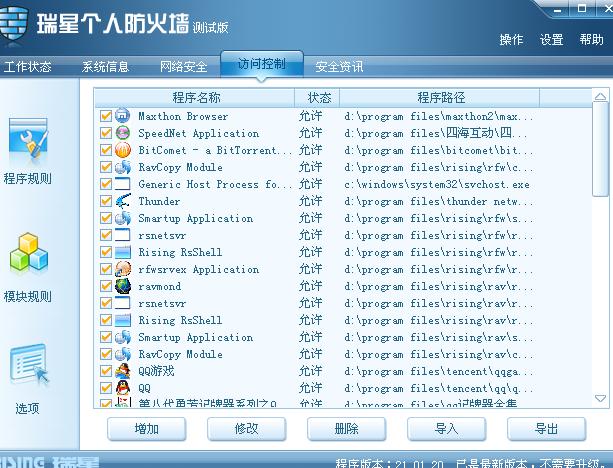This screenshot has height=468, width=613.
Task: Click the 允许 status for QQ
Action: point(310,388)
